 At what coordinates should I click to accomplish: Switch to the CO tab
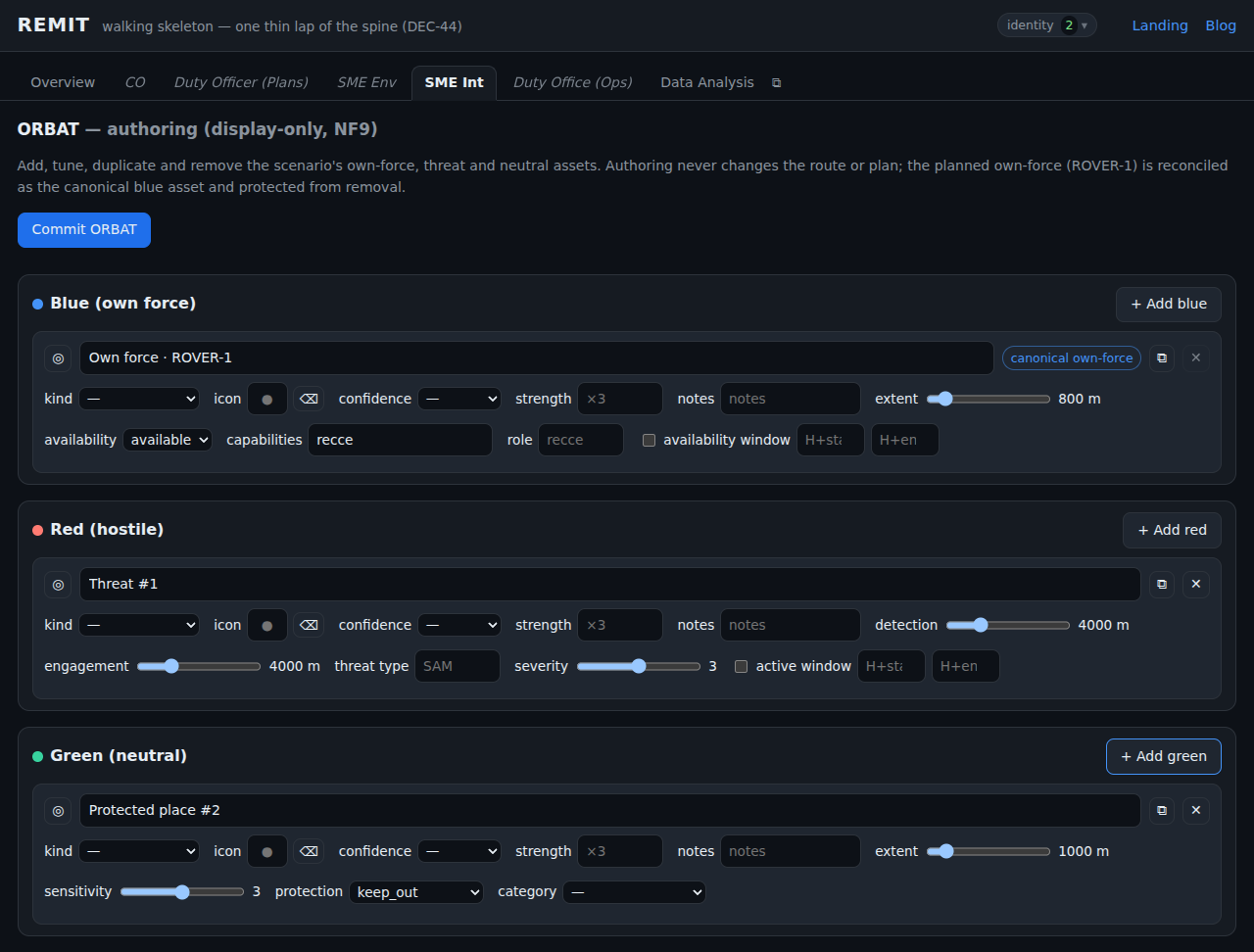point(135,83)
